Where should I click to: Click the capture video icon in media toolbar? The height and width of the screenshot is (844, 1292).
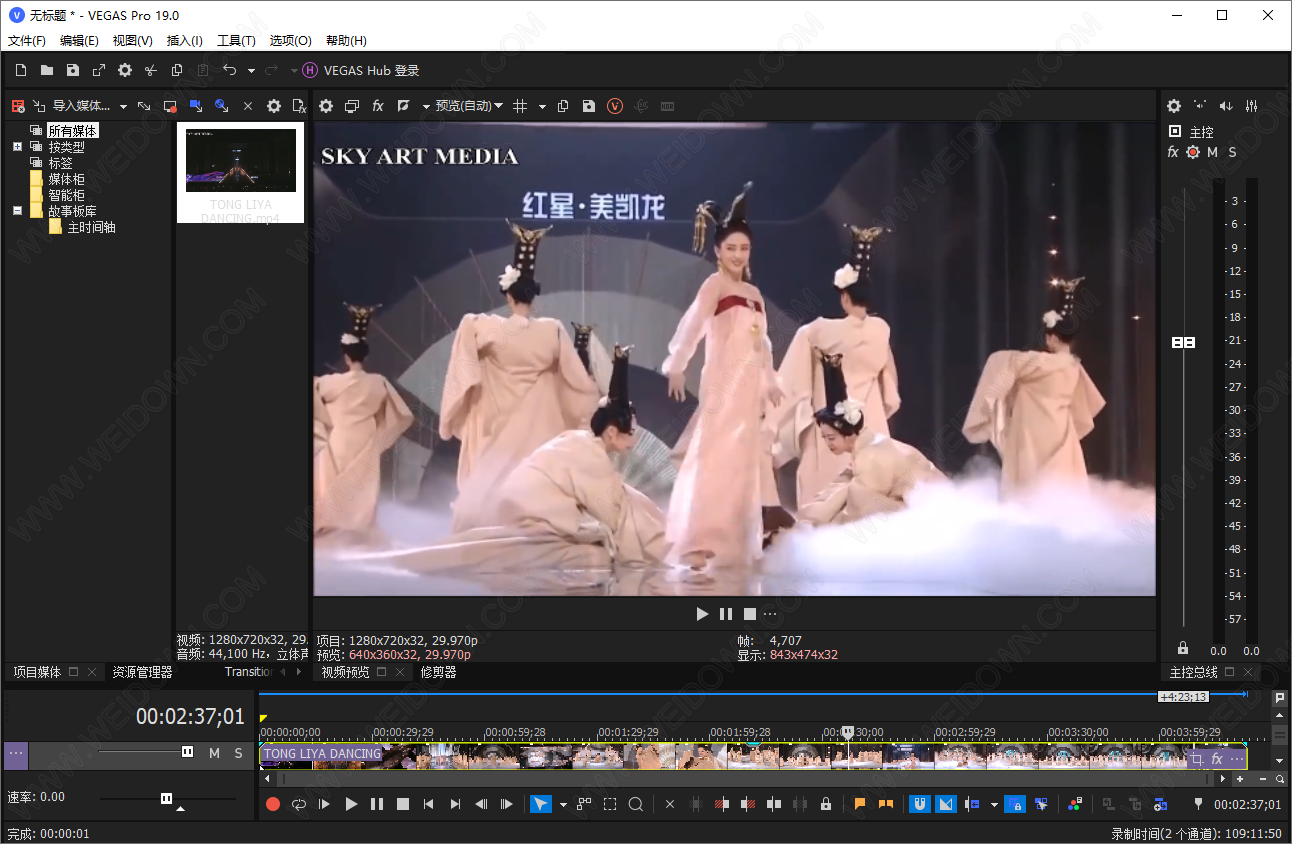click(170, 106)
